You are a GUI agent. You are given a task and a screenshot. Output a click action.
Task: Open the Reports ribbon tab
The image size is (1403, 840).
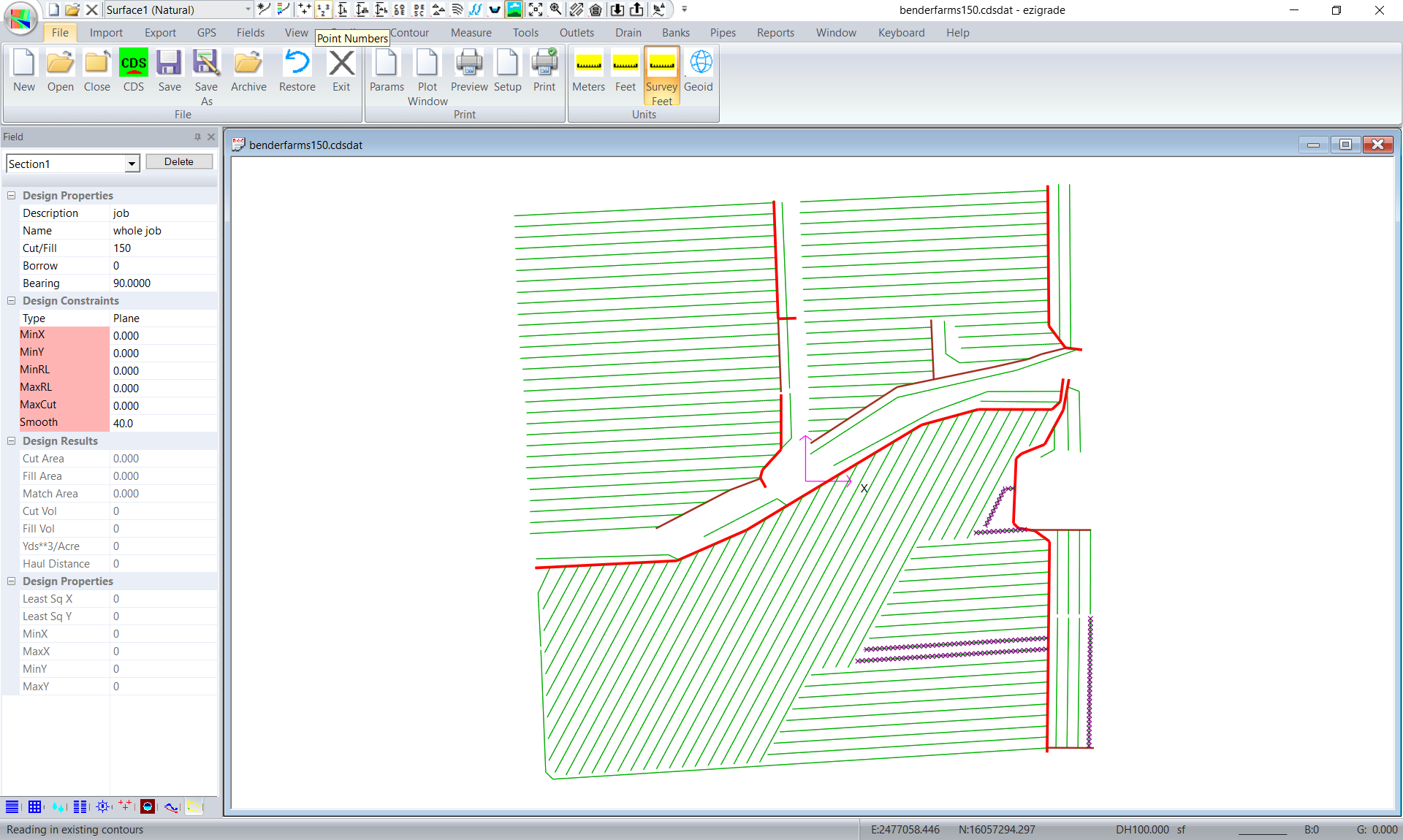click(x=775, y=33)
